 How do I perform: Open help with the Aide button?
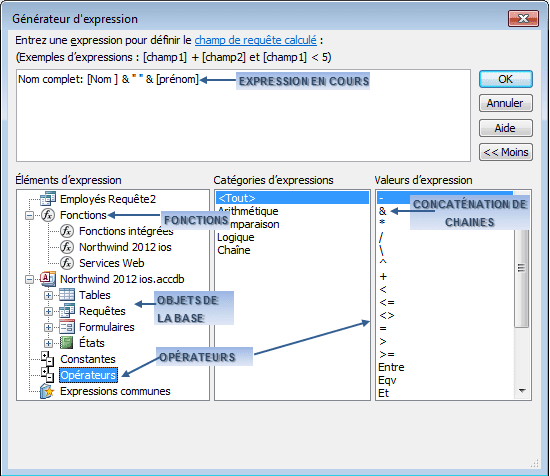point(505,128)
